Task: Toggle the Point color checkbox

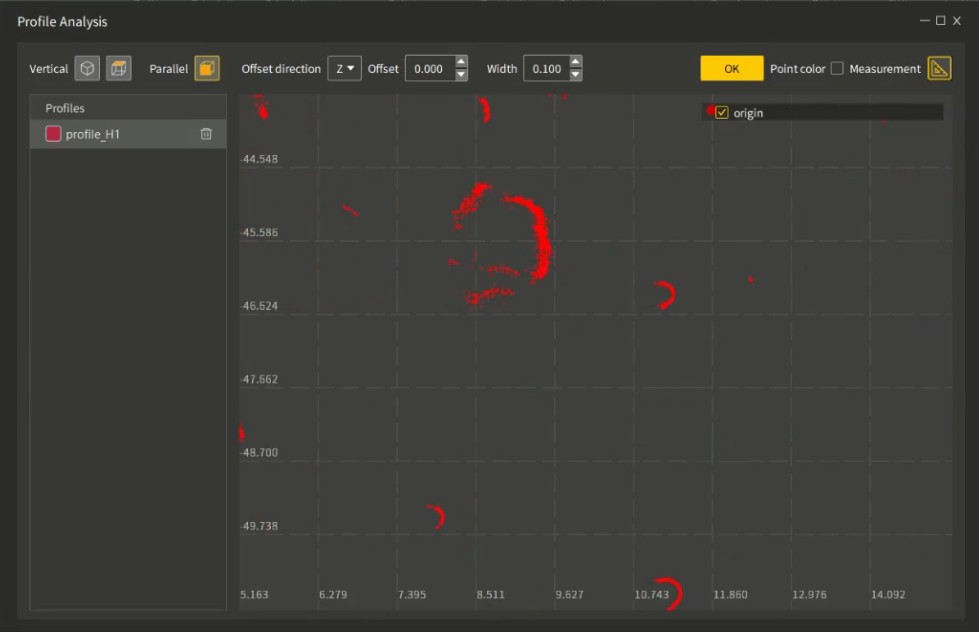Action: 837,68
